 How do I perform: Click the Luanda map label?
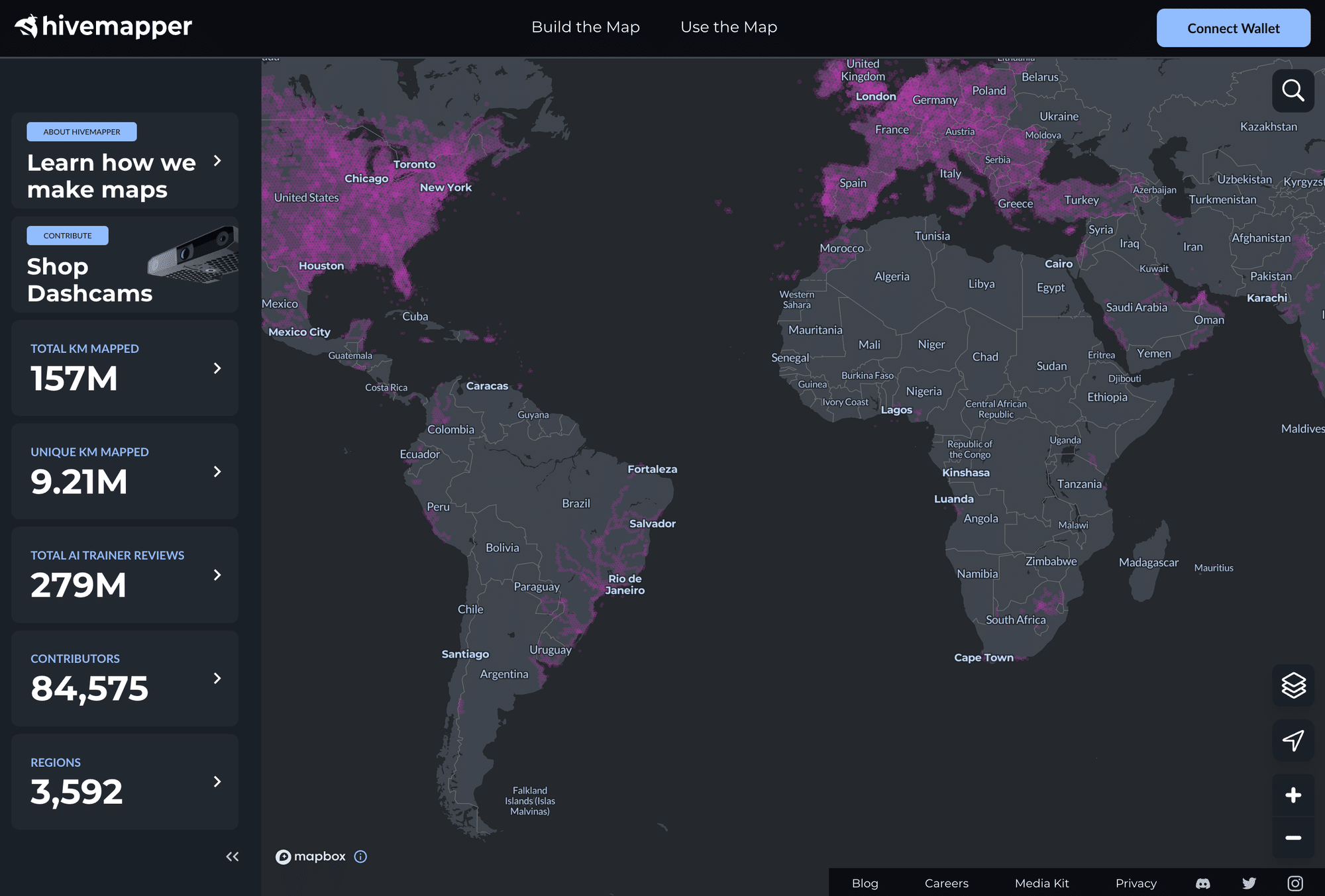(x=954, y=499)
